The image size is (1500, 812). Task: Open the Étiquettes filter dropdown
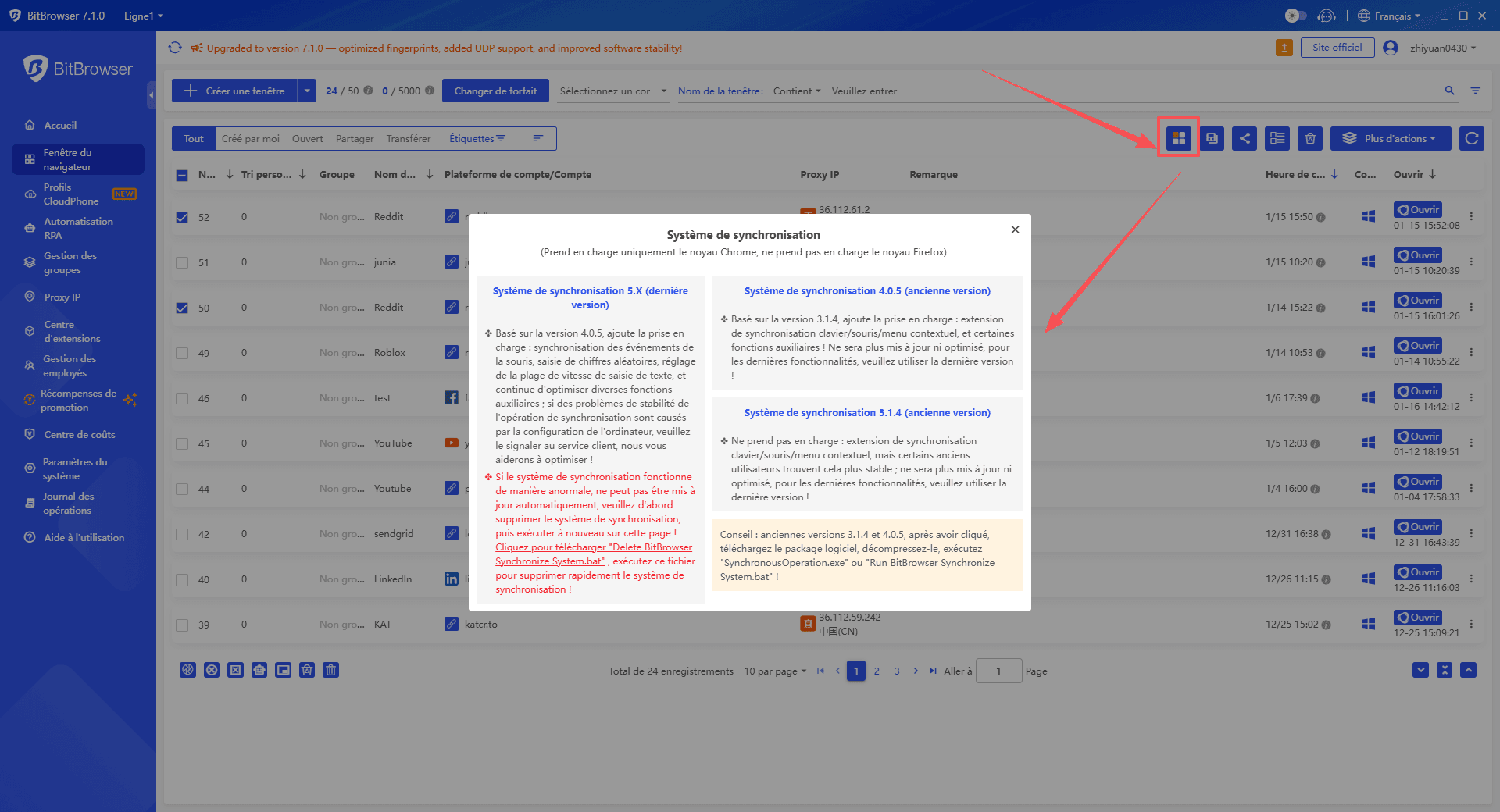(477, 138)
